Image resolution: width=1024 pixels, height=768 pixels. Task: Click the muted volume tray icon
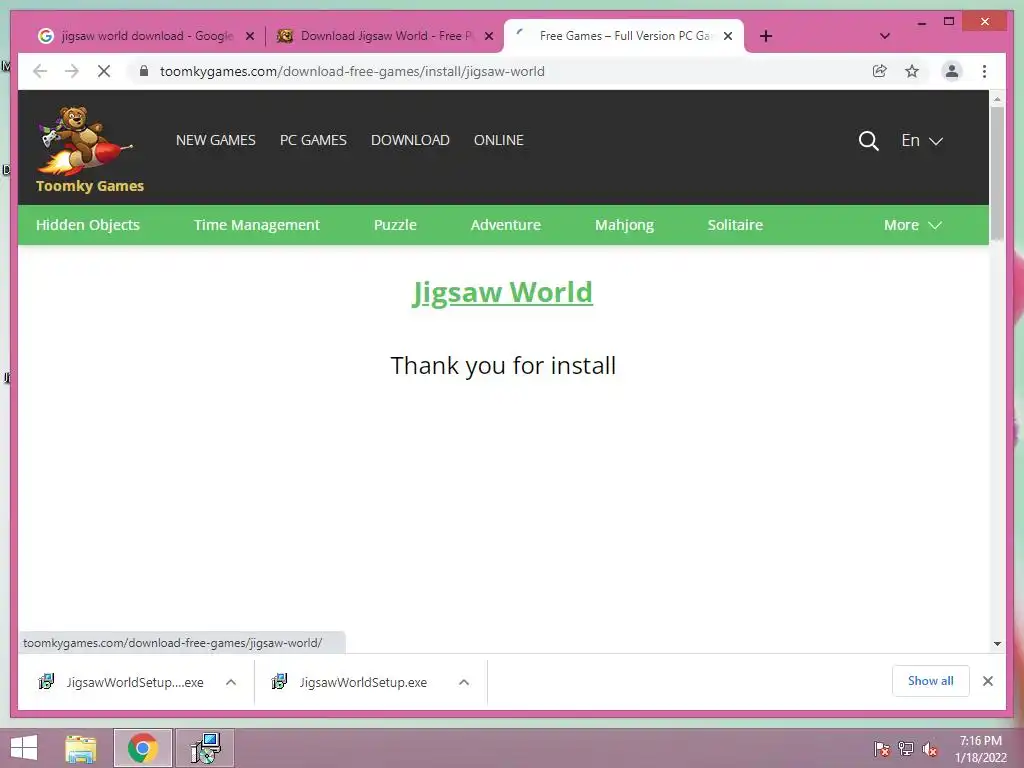930,749
